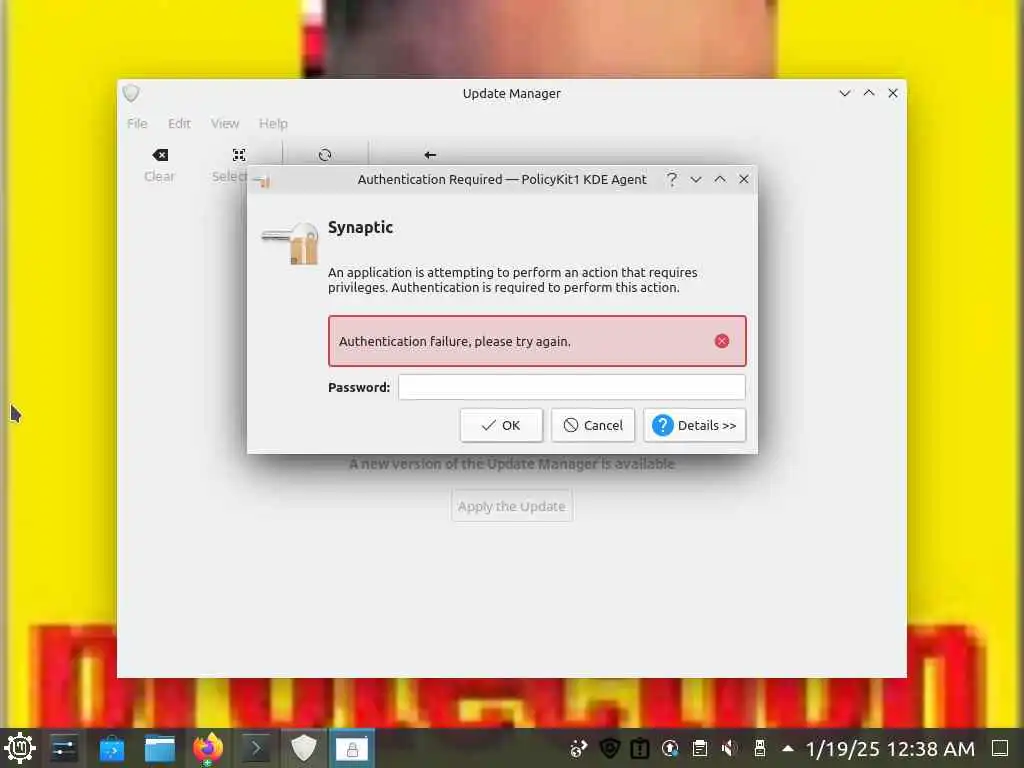The image size is (1024, 768).
Task: Click the Select All toolbar icon
Action: (x=238, y=155)
